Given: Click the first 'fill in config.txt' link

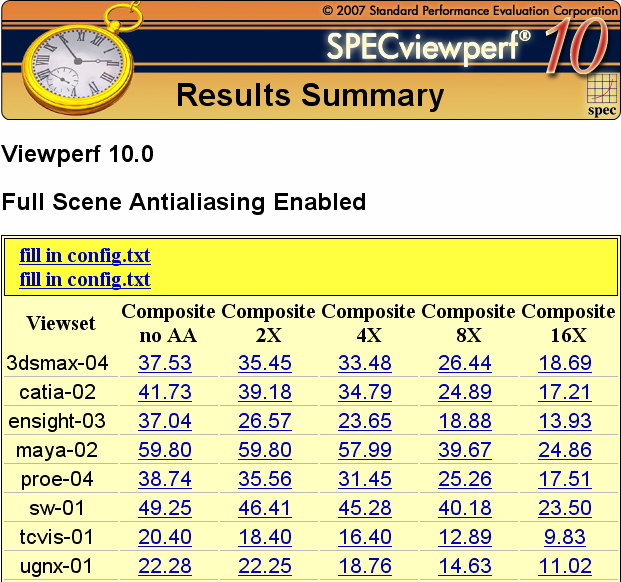Looking at the screenshot, I should point(85,256).
